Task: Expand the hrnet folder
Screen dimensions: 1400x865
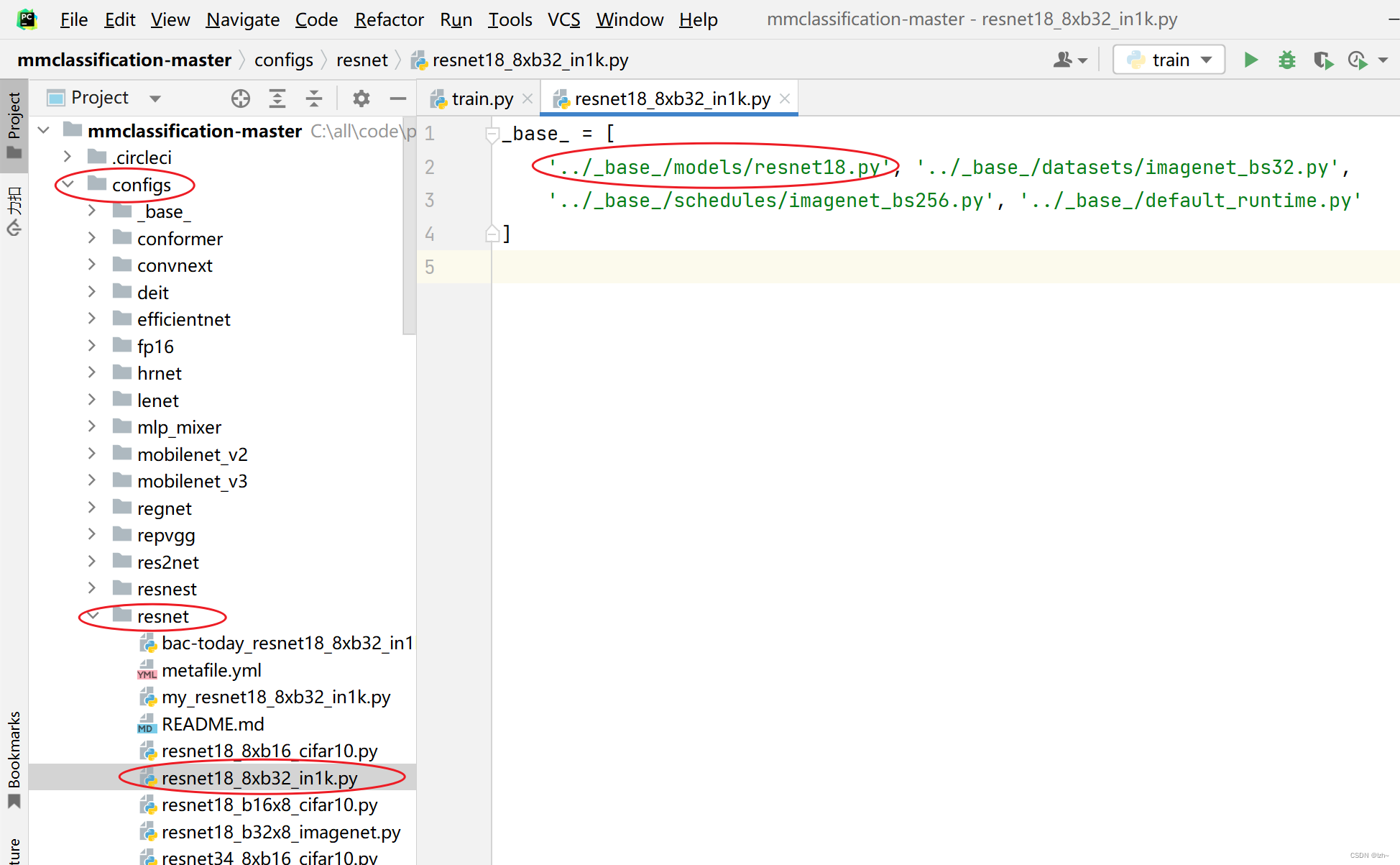Action: click(x=91, y=372)
